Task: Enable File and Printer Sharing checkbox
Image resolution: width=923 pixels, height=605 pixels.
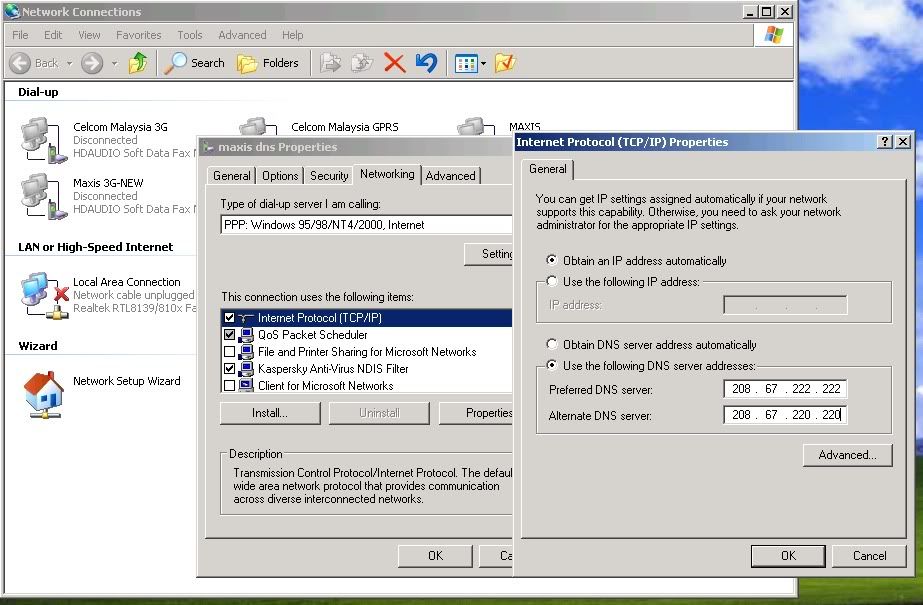Action: [230, 352]
